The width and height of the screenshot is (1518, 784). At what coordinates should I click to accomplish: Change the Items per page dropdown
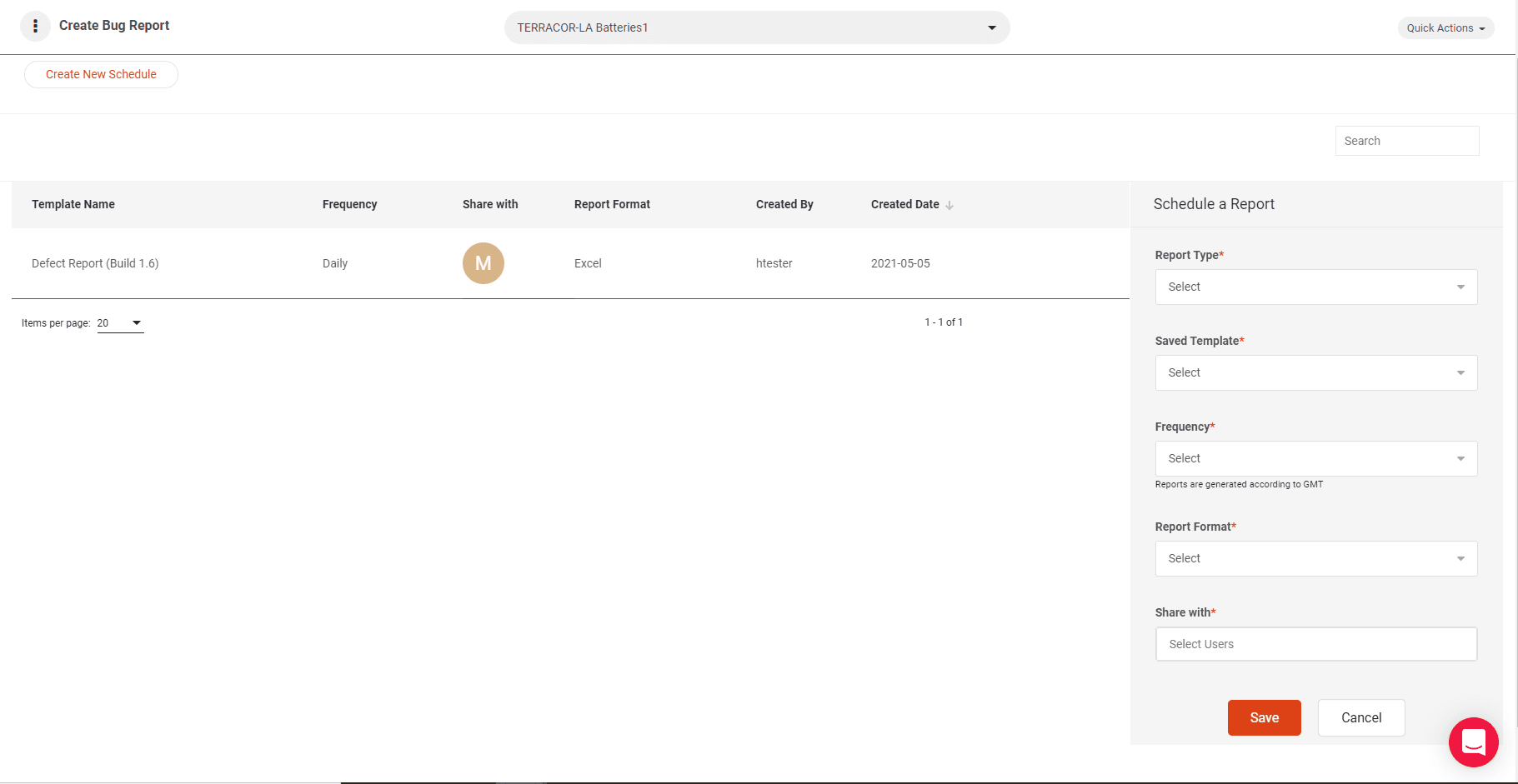click(x=120, y=323)
